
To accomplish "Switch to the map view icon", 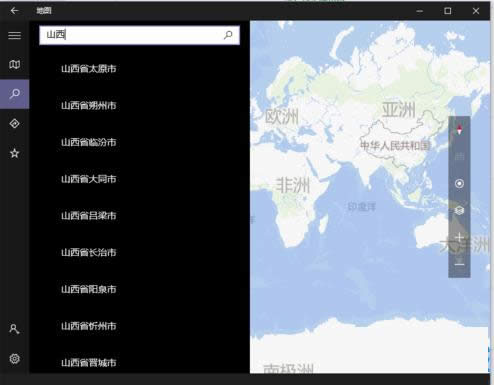I will 15,64.
